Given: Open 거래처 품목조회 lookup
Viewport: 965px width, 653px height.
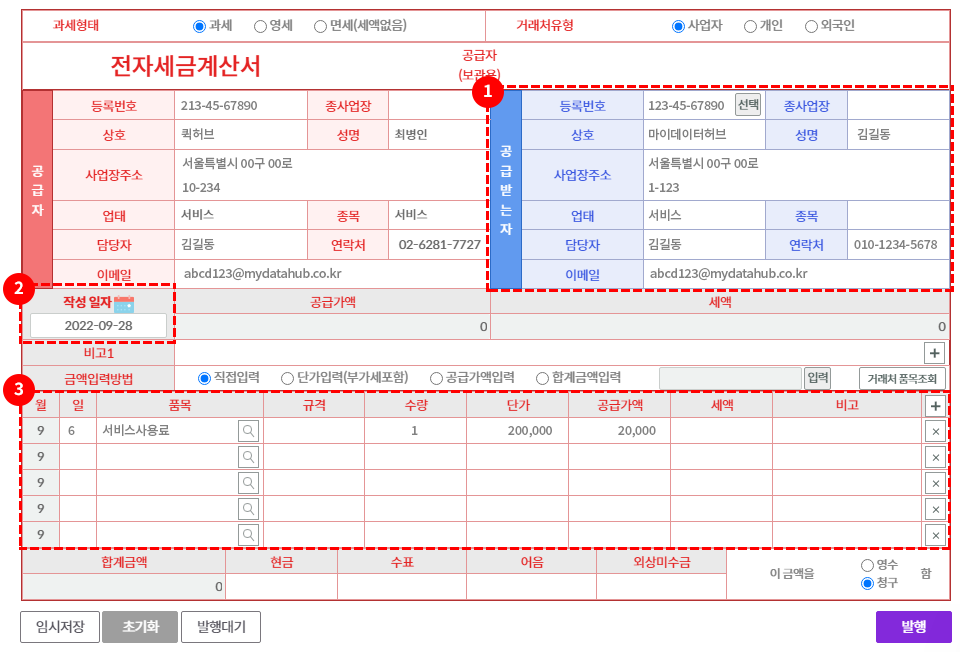Looking at the screenshot, I should click(x=901, y=377).
